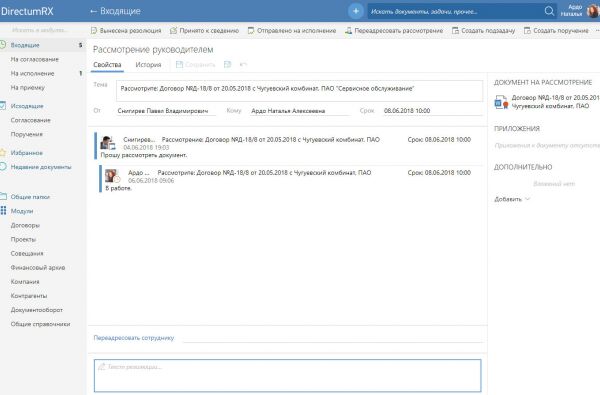Click the resolution text area
Screen dimensions: 600x395
point(287,375)
